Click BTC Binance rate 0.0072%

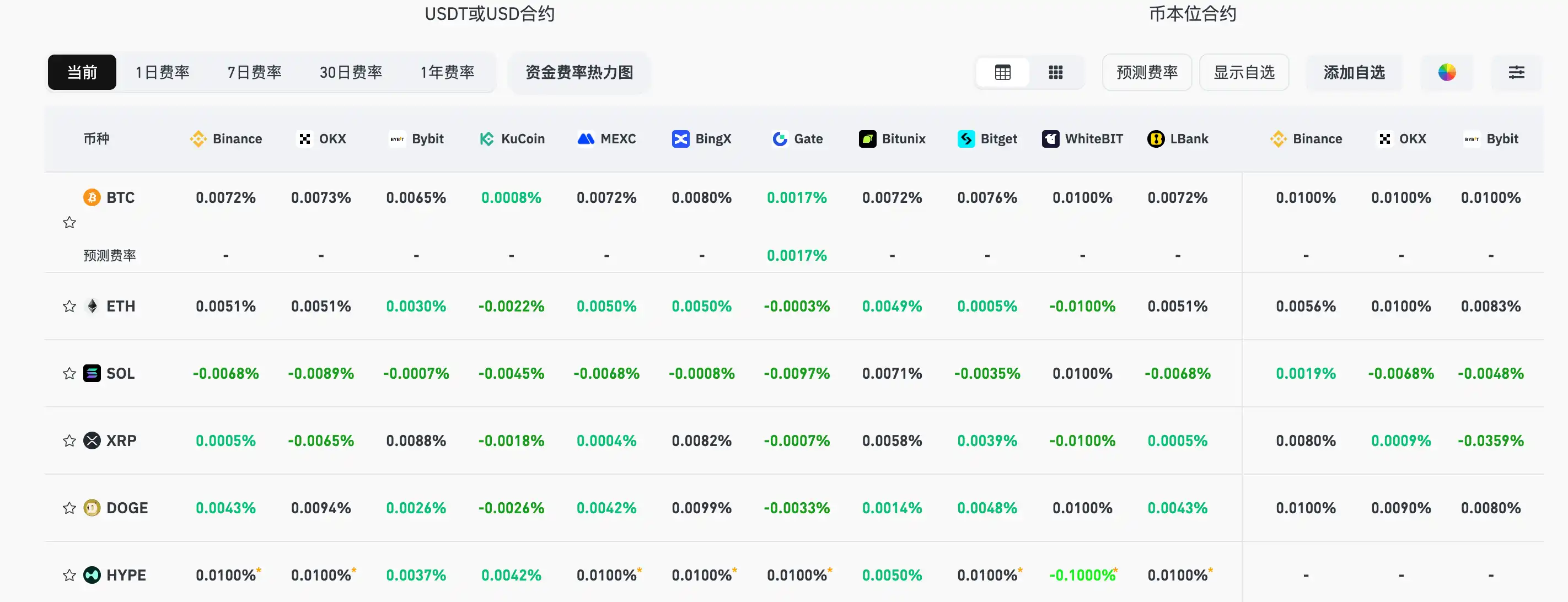(226, 198)
